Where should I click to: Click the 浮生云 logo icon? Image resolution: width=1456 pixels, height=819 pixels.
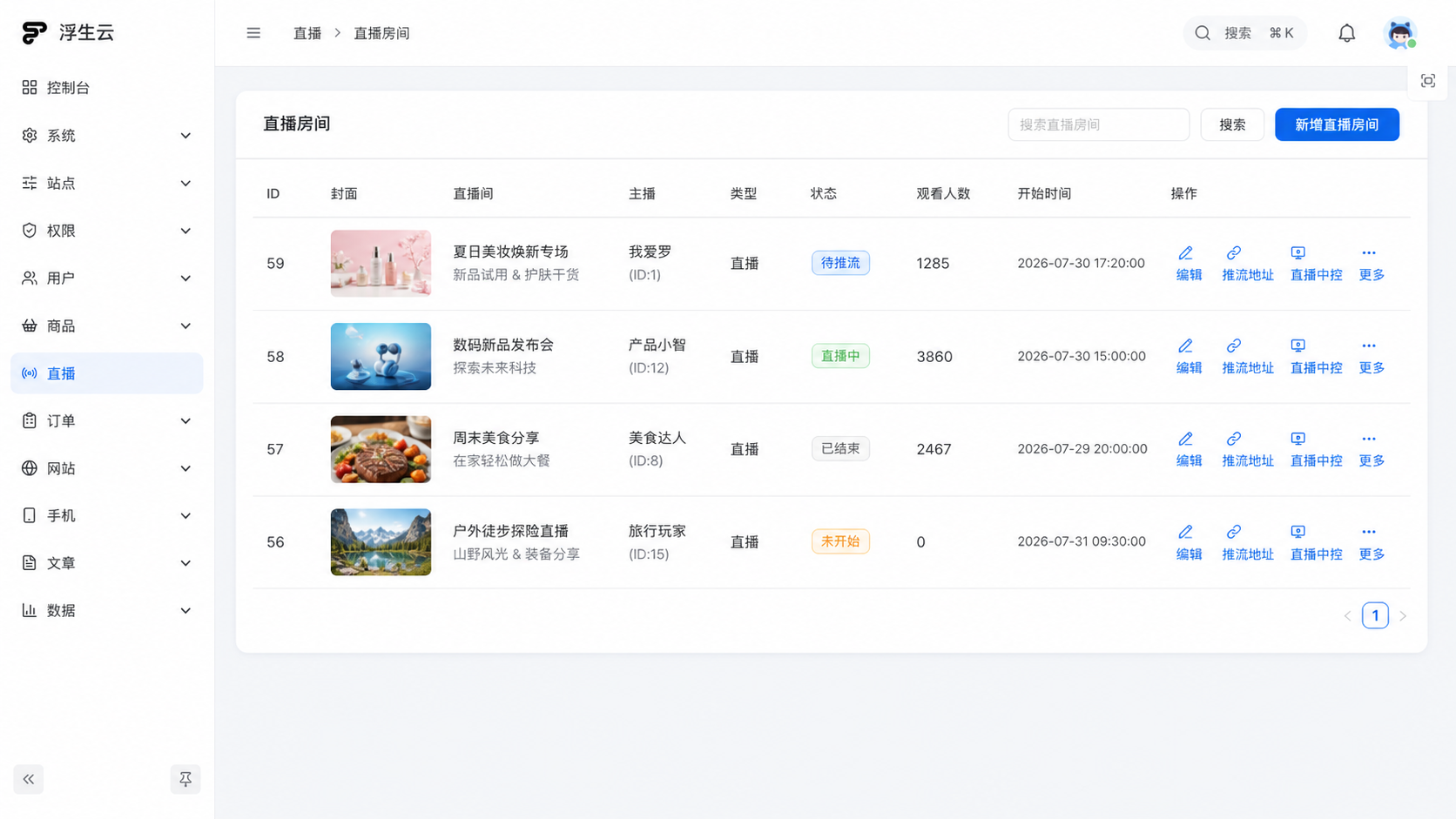coord(34,33)
